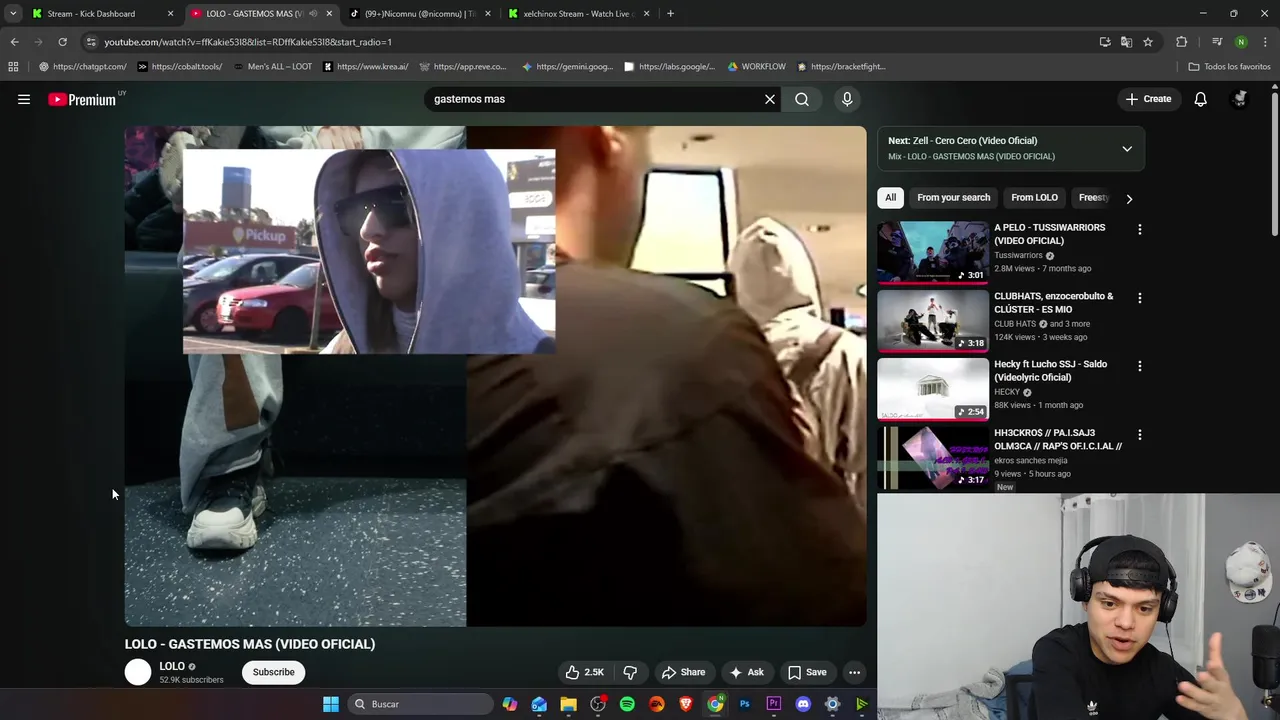Click the Ask button
Image resolution: width=1280 pixels, height=720 pixels.
coord(747,672)
